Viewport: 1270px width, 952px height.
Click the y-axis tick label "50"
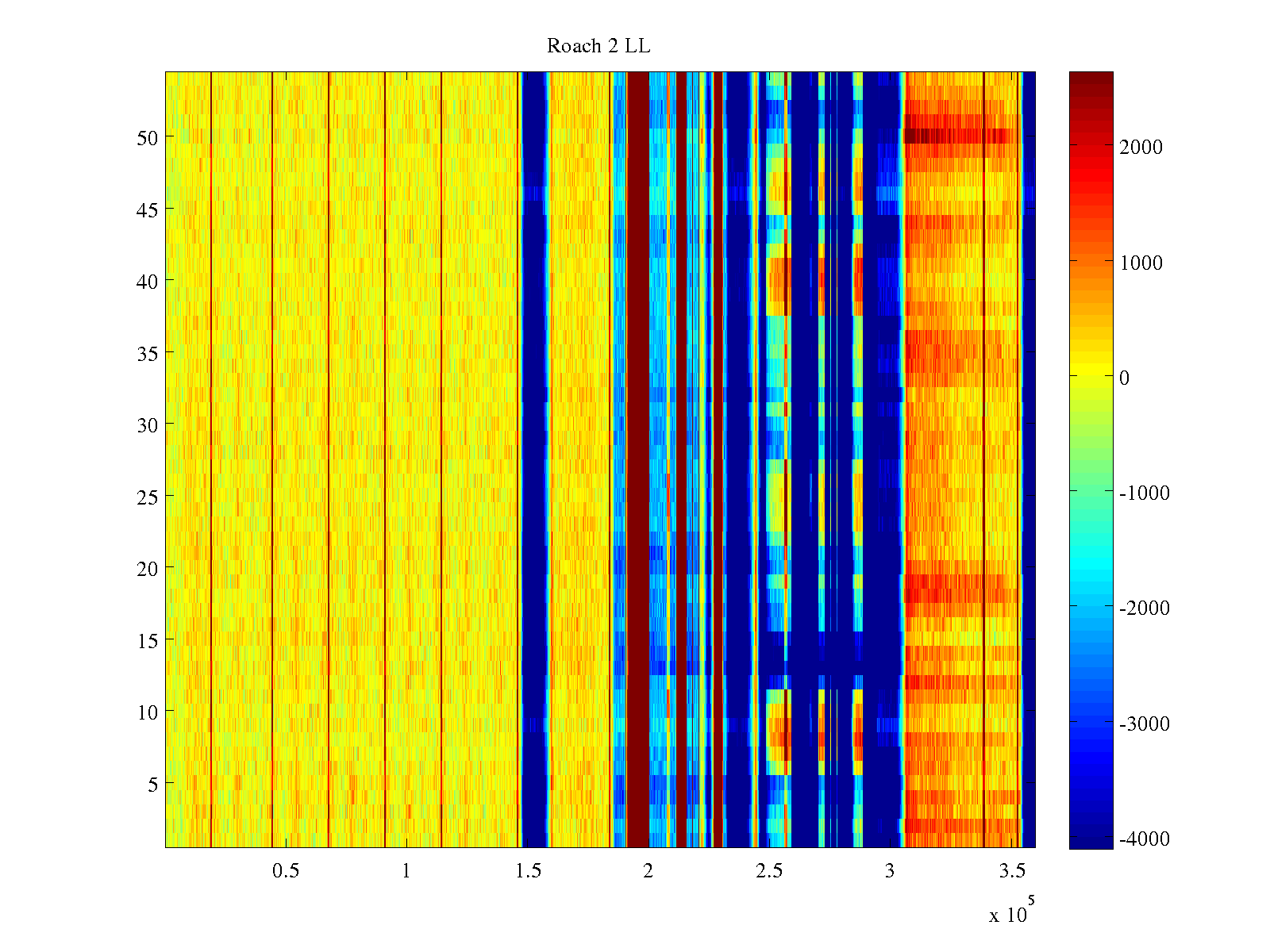147,137
